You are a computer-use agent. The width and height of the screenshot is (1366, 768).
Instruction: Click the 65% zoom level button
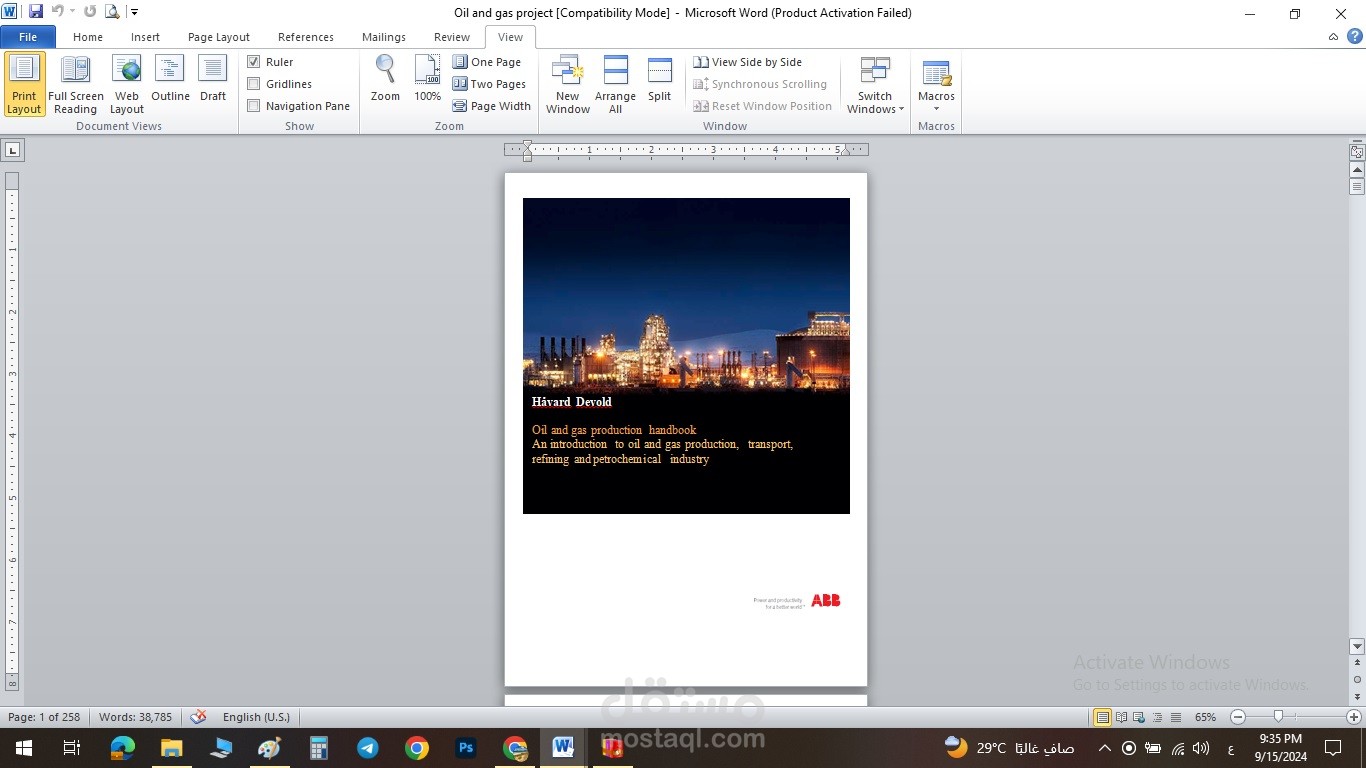pos(1205,717)
